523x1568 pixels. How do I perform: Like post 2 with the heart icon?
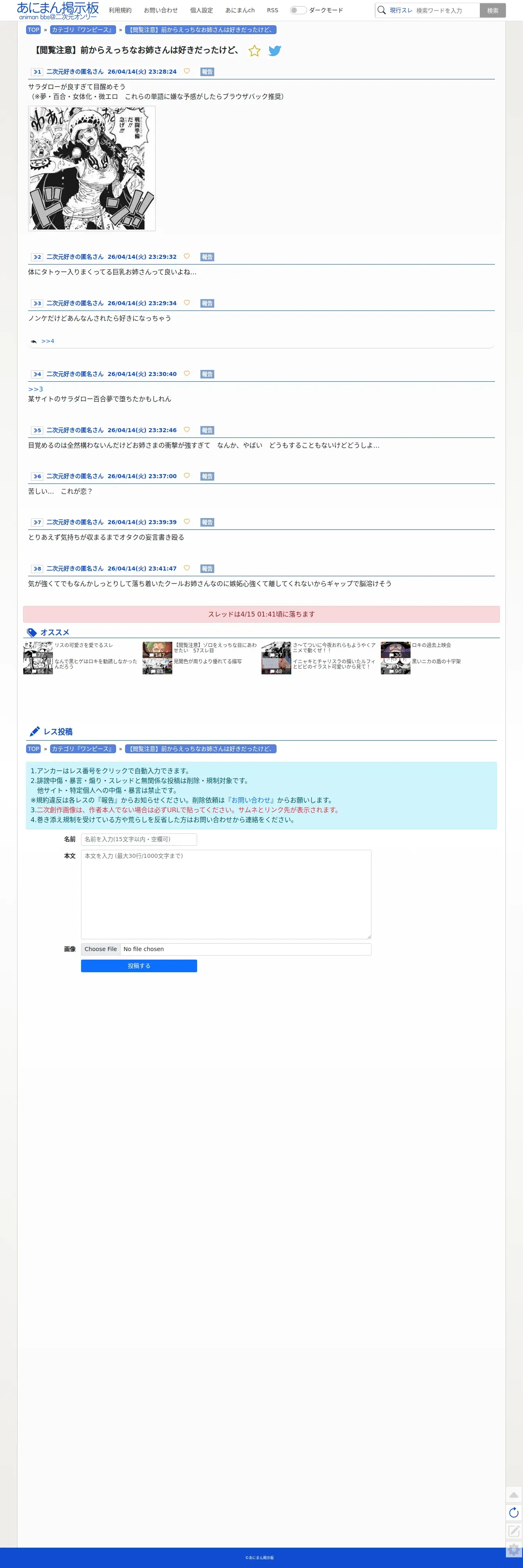click(x=187, y=256)
